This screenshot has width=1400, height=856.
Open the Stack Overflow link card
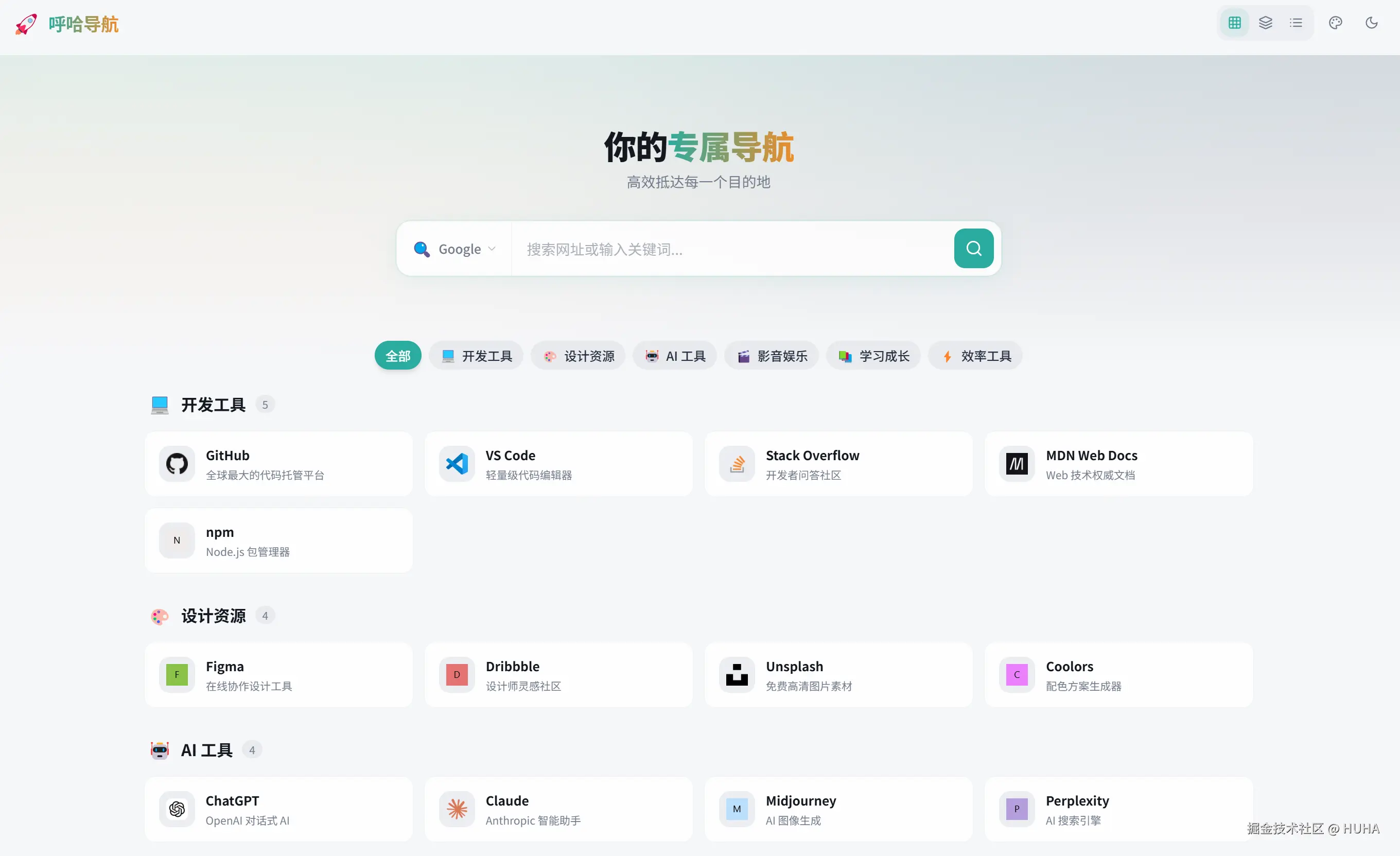(838, 464)
